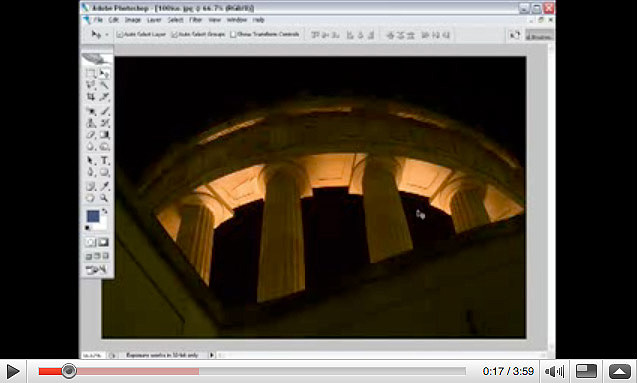Play the video

13,371
